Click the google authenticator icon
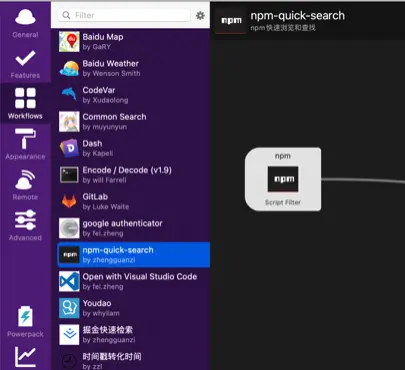The height and width of the screenshot is (370, 405). pyautogui.click(x=69, y=228)
